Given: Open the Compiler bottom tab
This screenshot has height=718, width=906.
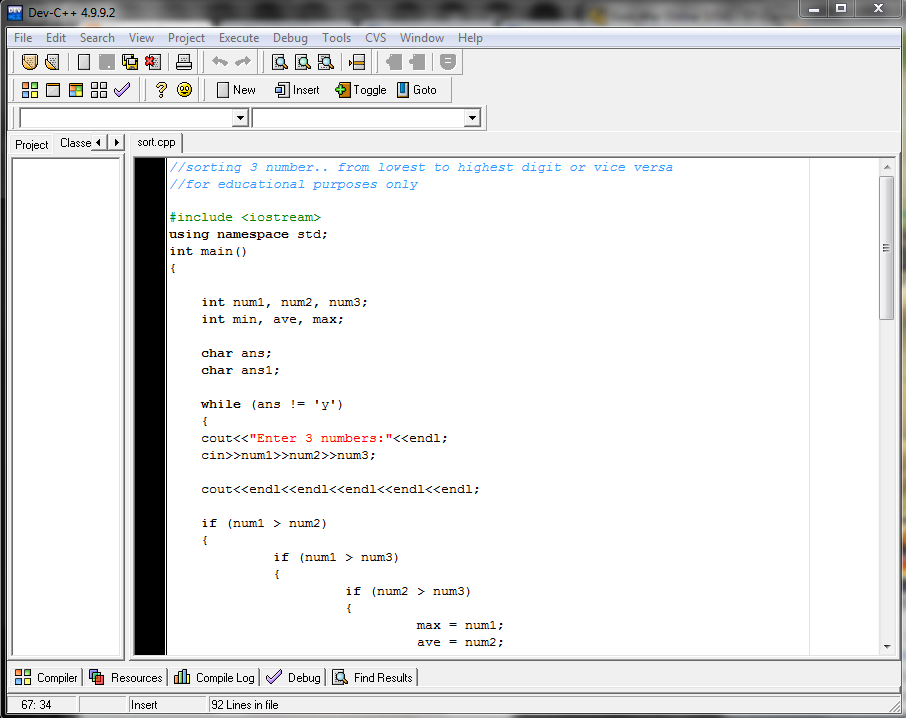Looking at the screenshot, I should [46, 678].
